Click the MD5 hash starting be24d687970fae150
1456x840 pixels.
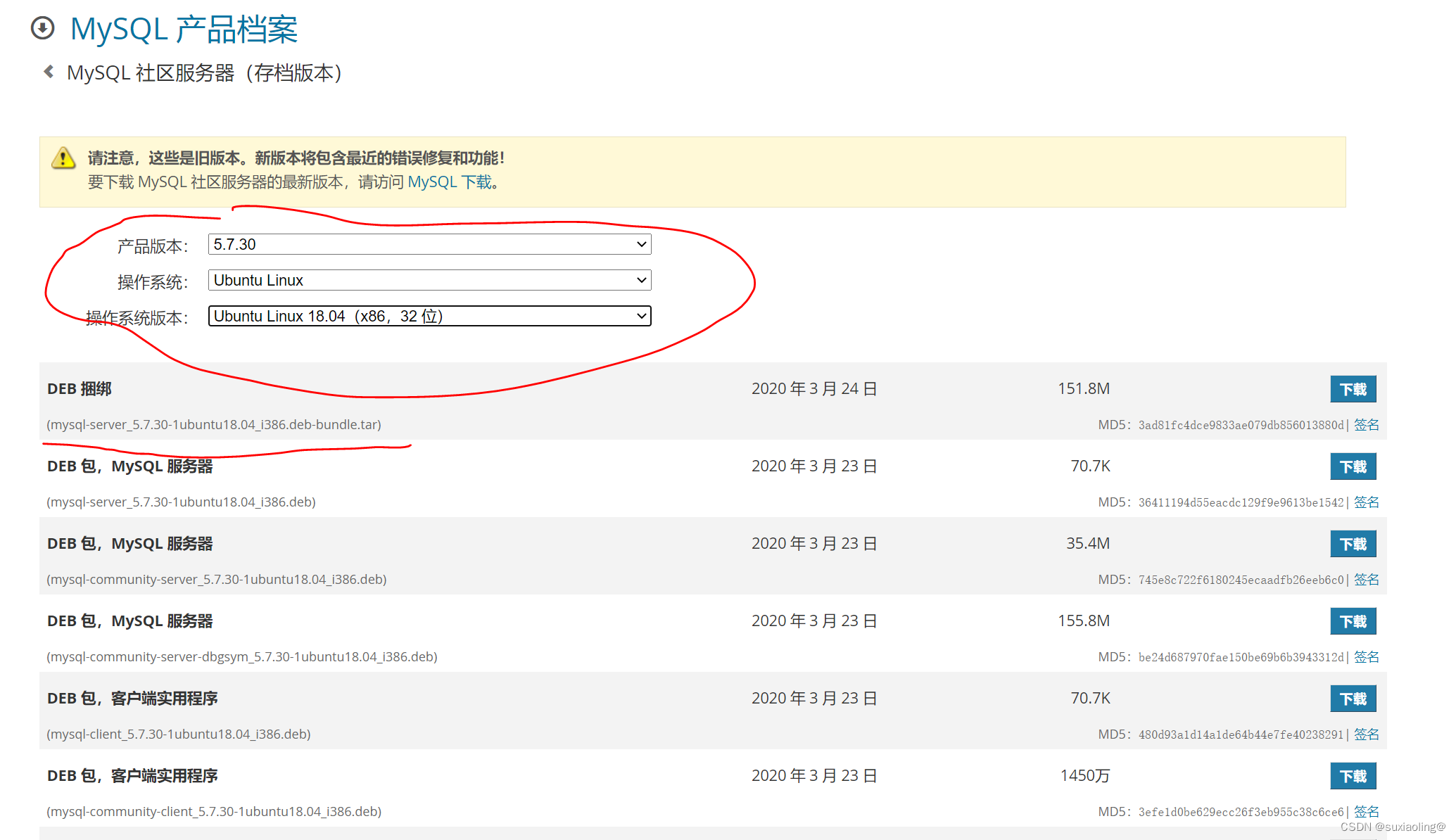tap(1241, 657)
